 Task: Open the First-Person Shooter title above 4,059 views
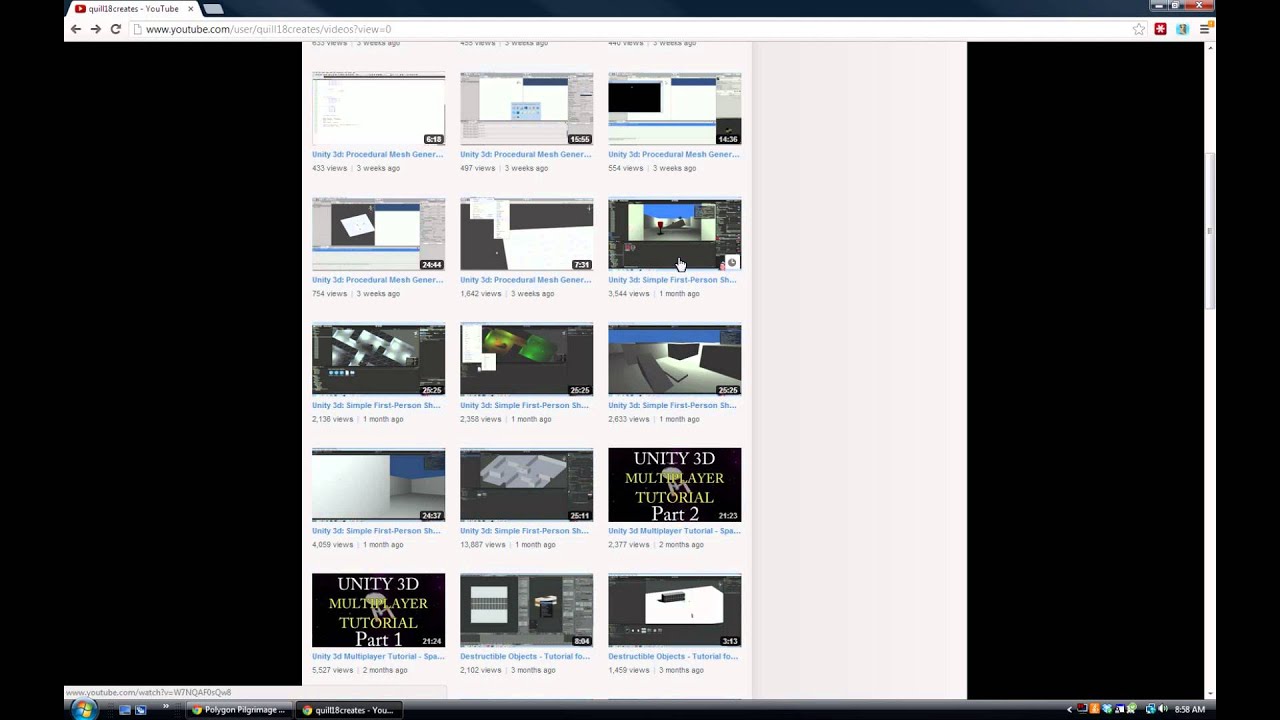376,531
